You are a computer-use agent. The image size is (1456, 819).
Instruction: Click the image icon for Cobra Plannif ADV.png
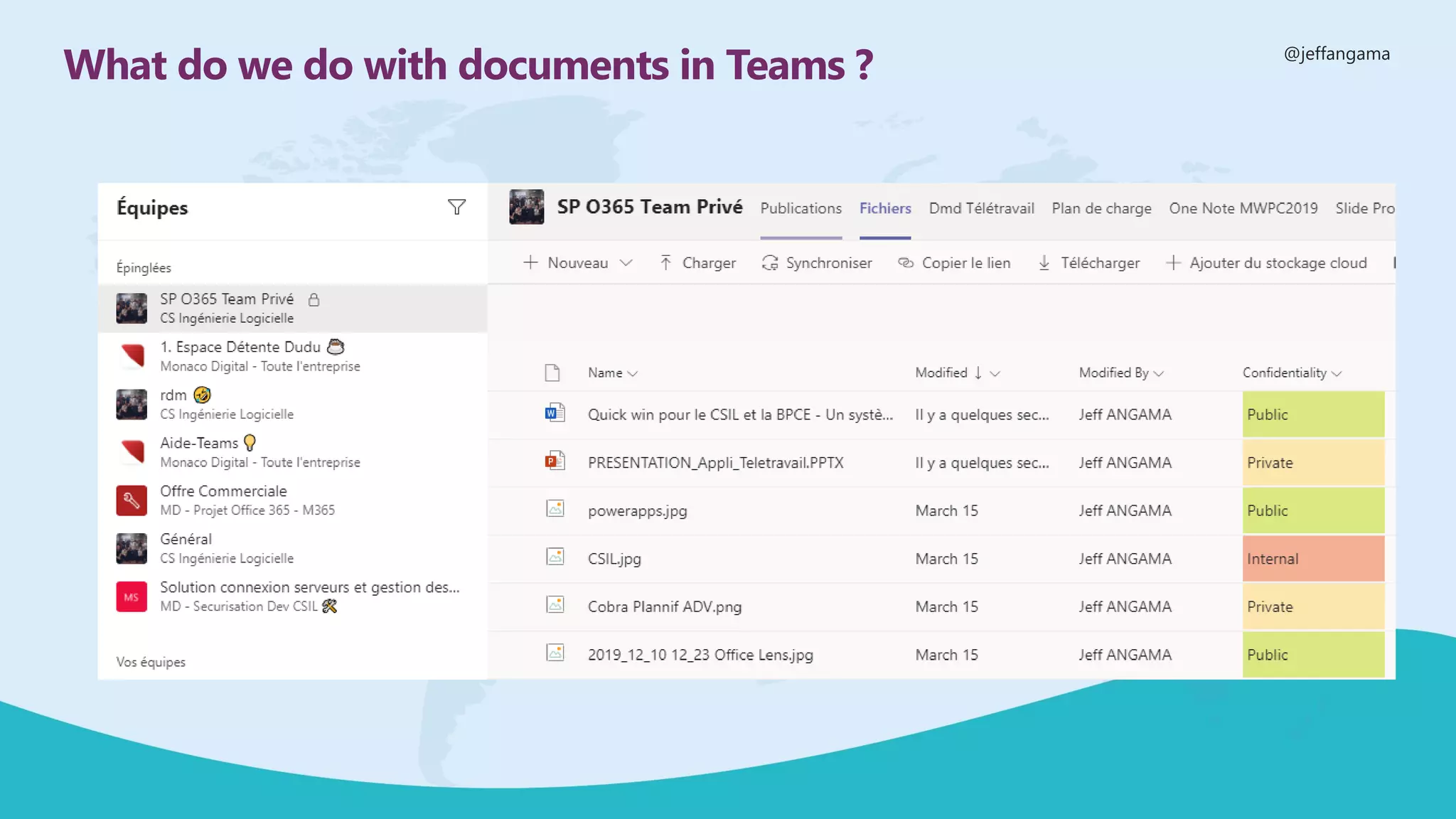(x=555, y=604)
